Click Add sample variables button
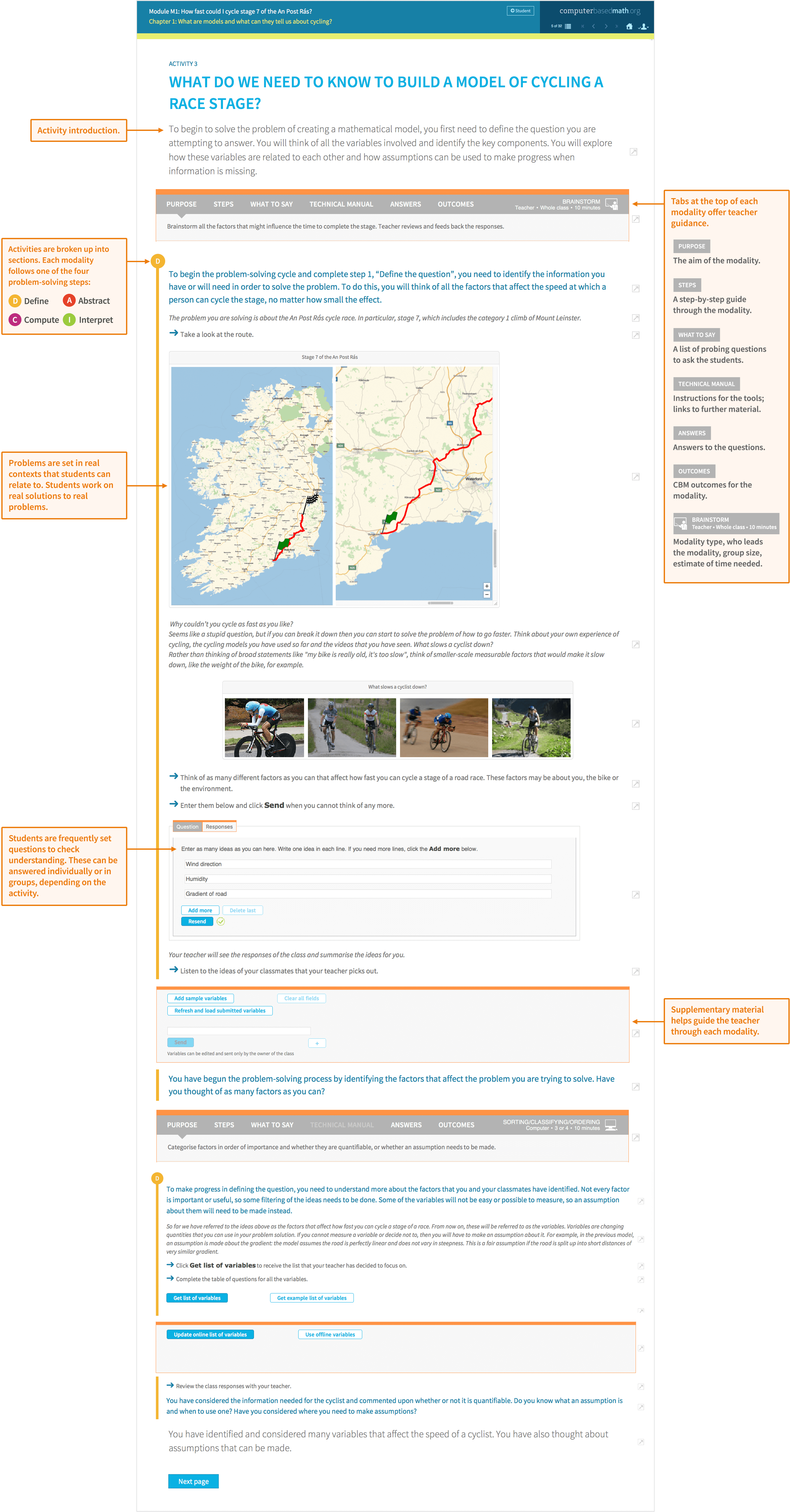 (x=200, y=998)
